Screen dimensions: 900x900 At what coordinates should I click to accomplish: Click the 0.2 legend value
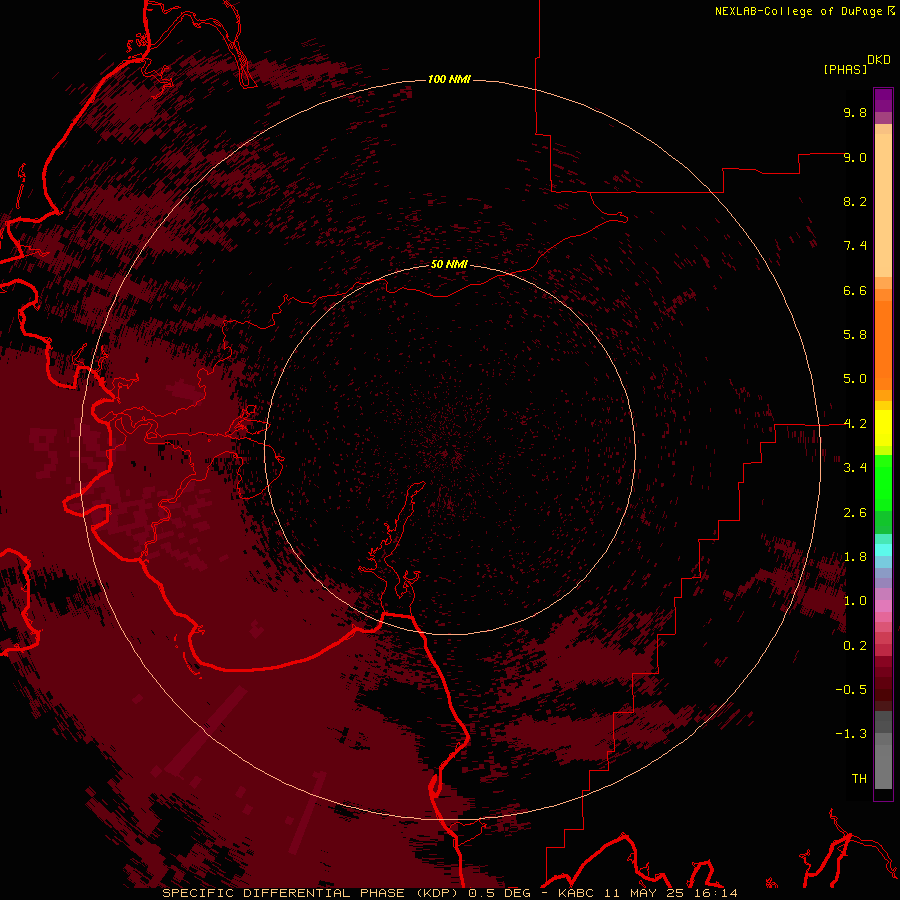point(855,646)
